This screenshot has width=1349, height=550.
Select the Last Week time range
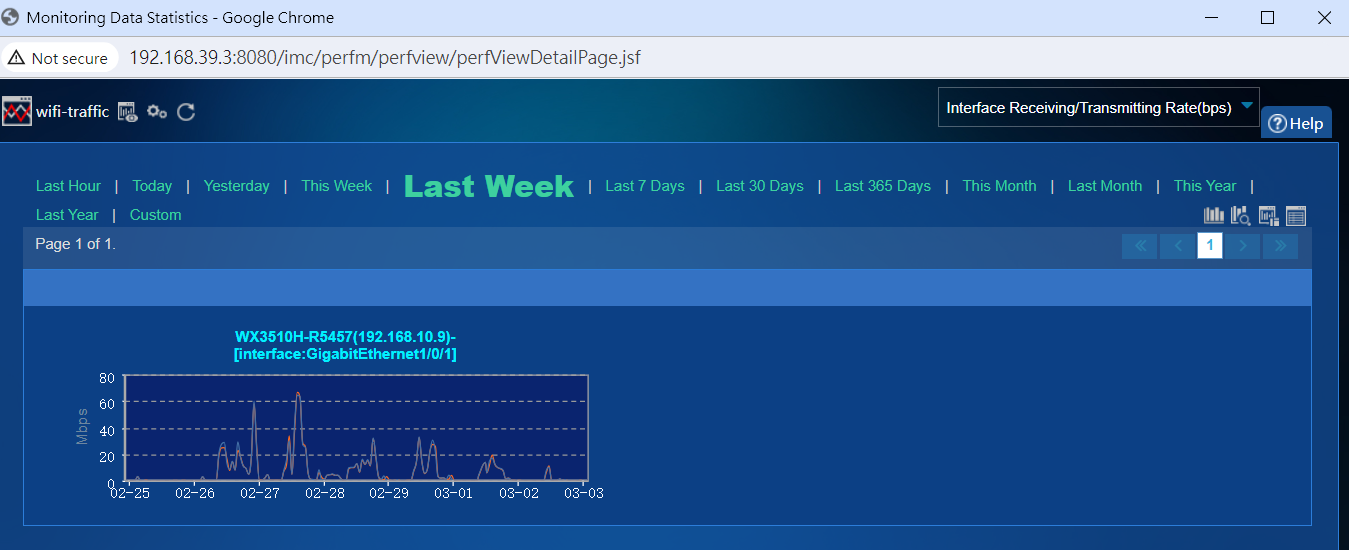489,186
